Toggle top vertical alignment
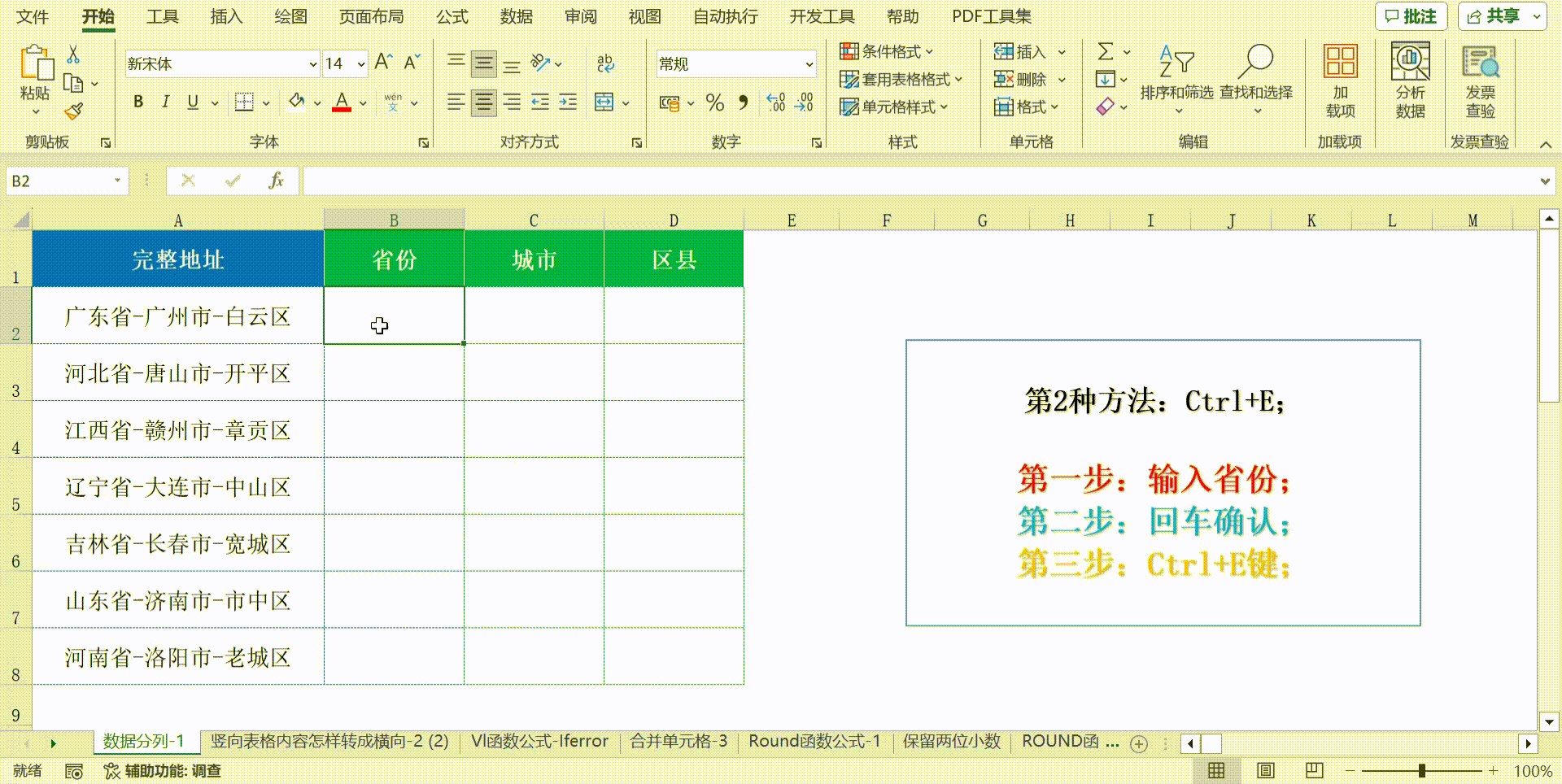1562x784 pixels. (456, 63)
